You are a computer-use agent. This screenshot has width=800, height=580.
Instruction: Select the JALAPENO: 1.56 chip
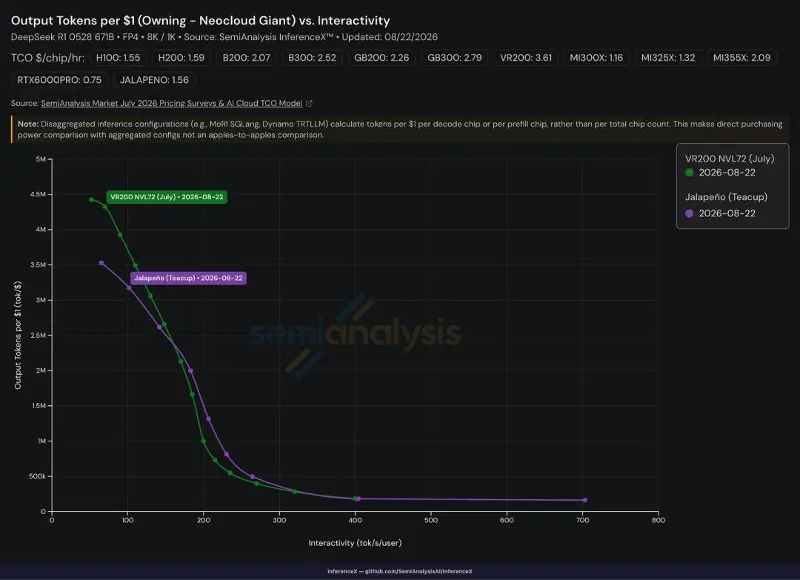(154, 80)
